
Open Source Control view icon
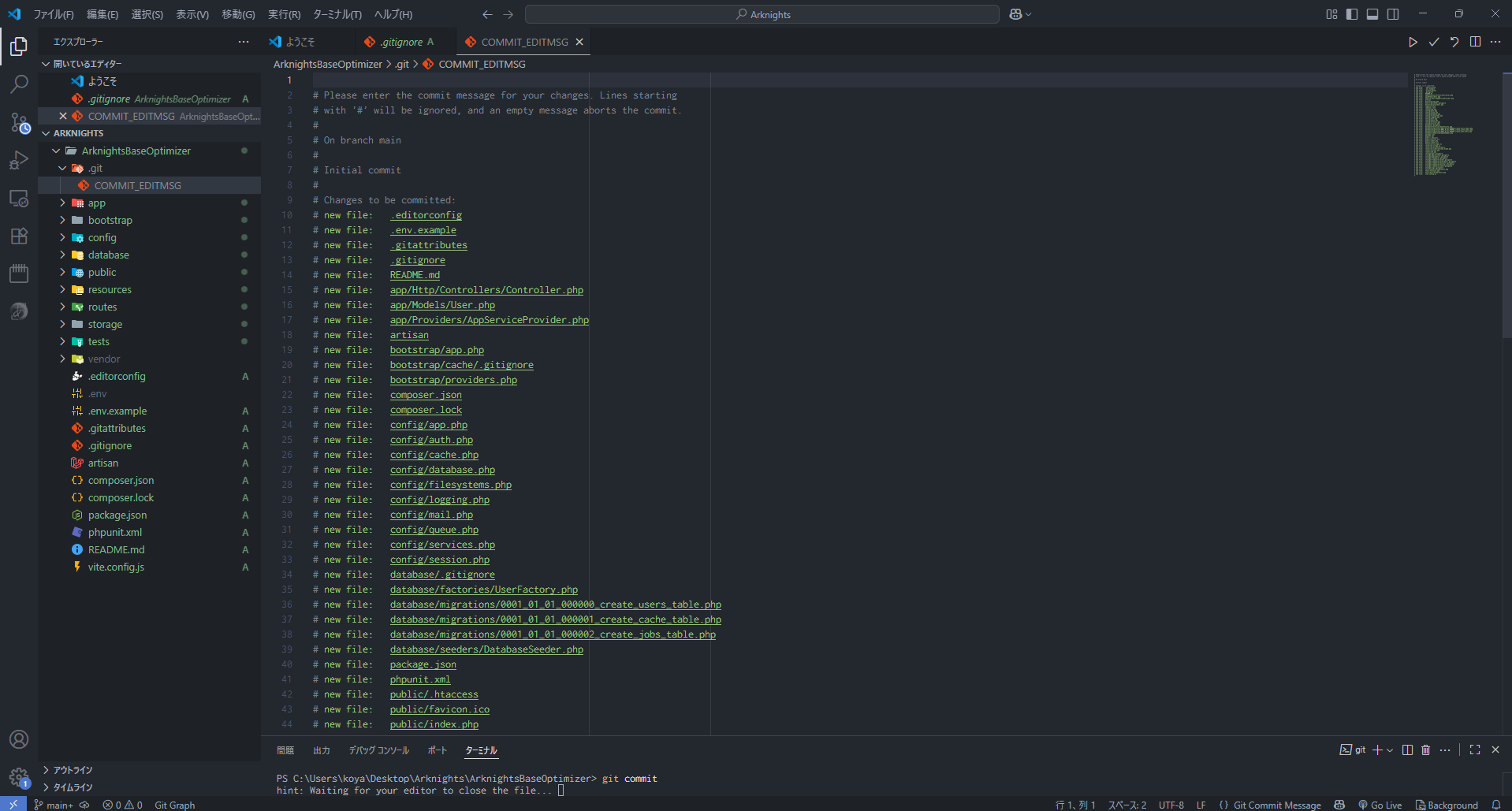19,122
